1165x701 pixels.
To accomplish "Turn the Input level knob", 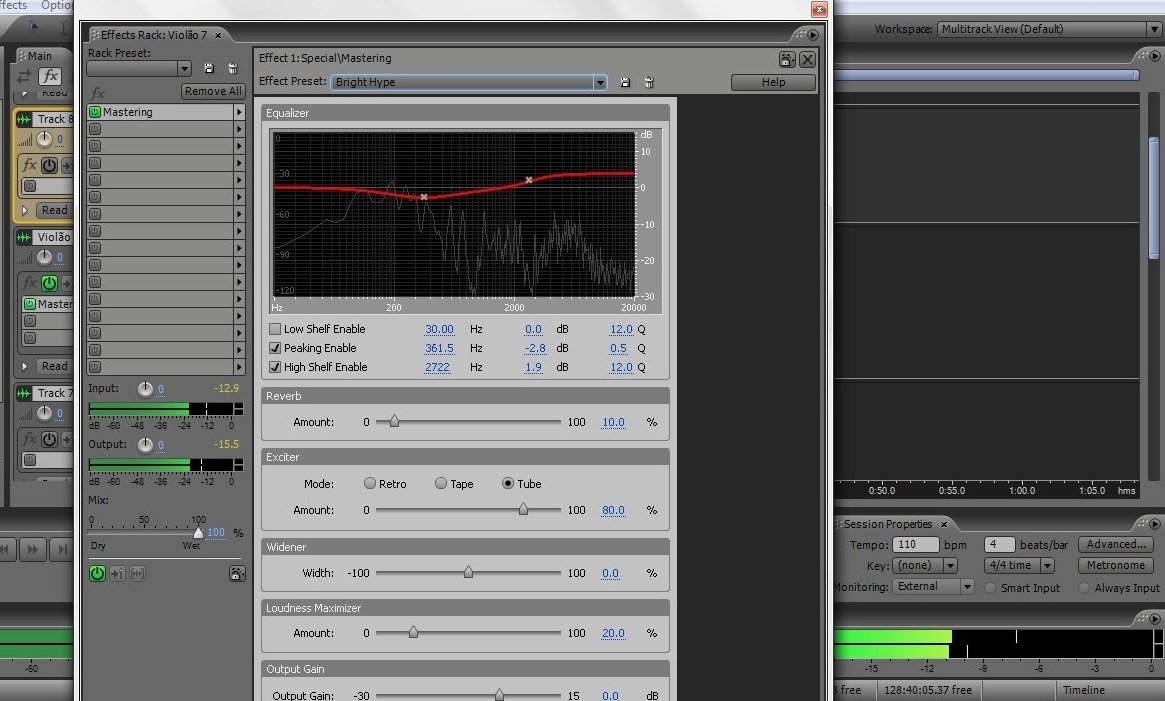I will [x=145, y=389].
